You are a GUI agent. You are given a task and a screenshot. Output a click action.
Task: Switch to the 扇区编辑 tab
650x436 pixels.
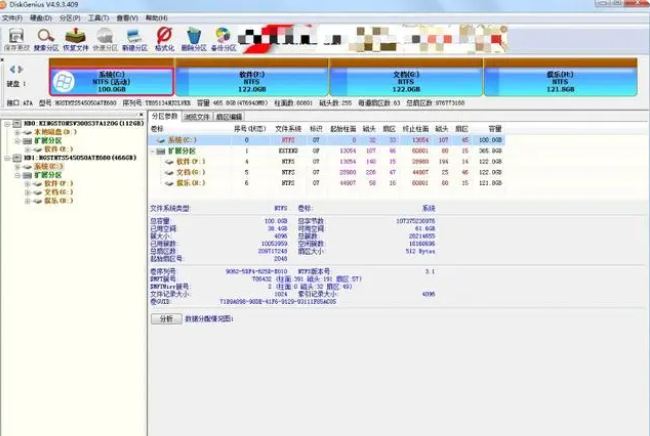click(229, 117)
